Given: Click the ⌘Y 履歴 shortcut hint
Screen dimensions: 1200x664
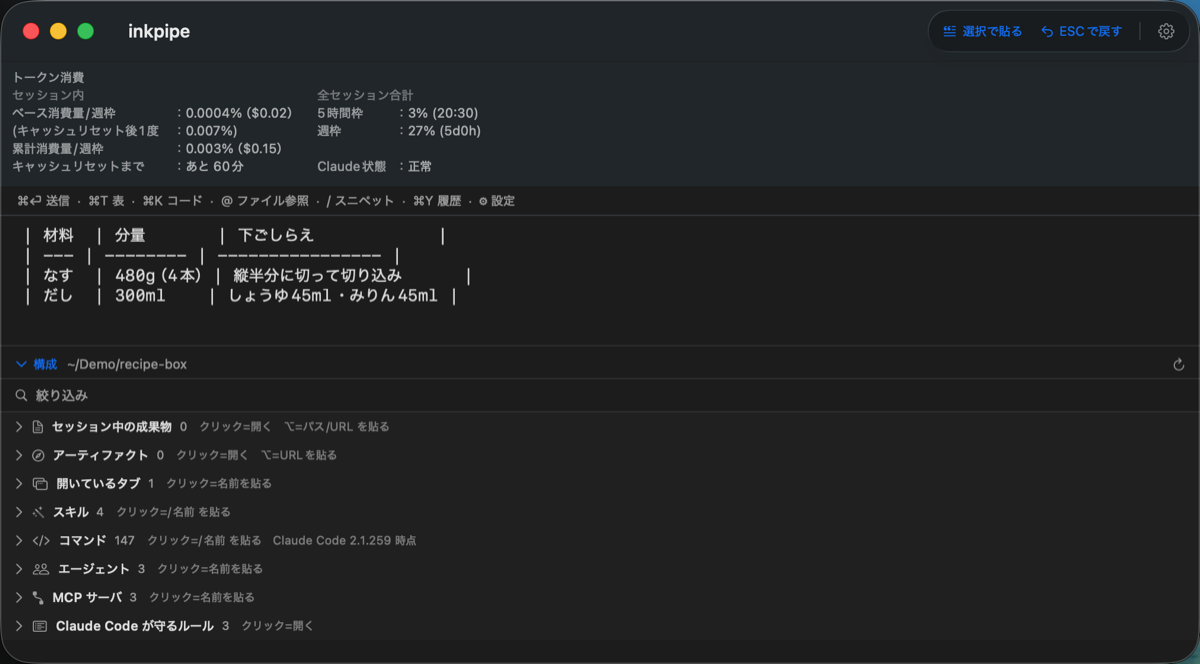Looking at the screenshot, I should (437, 201).
